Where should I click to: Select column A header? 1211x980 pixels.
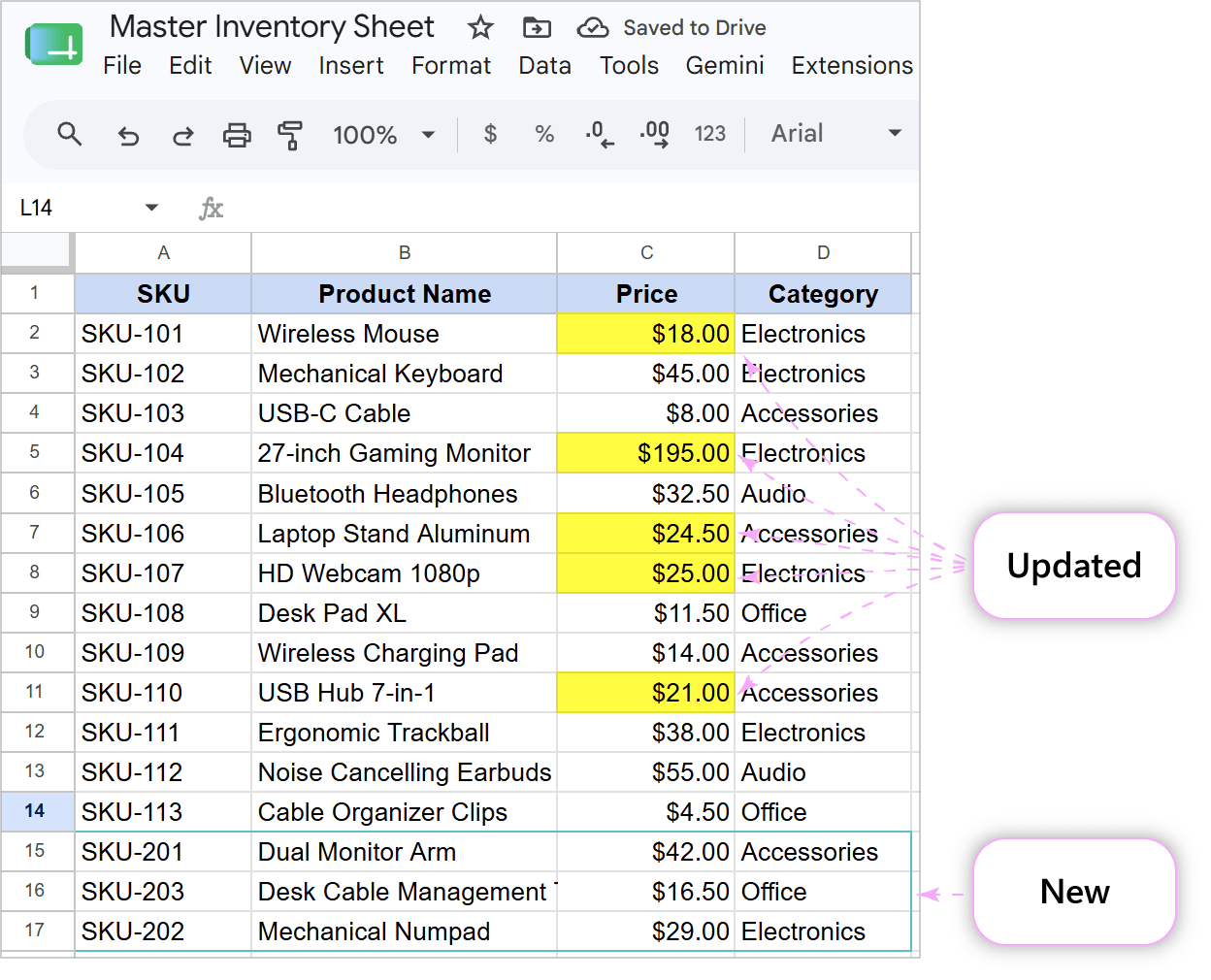163,253
